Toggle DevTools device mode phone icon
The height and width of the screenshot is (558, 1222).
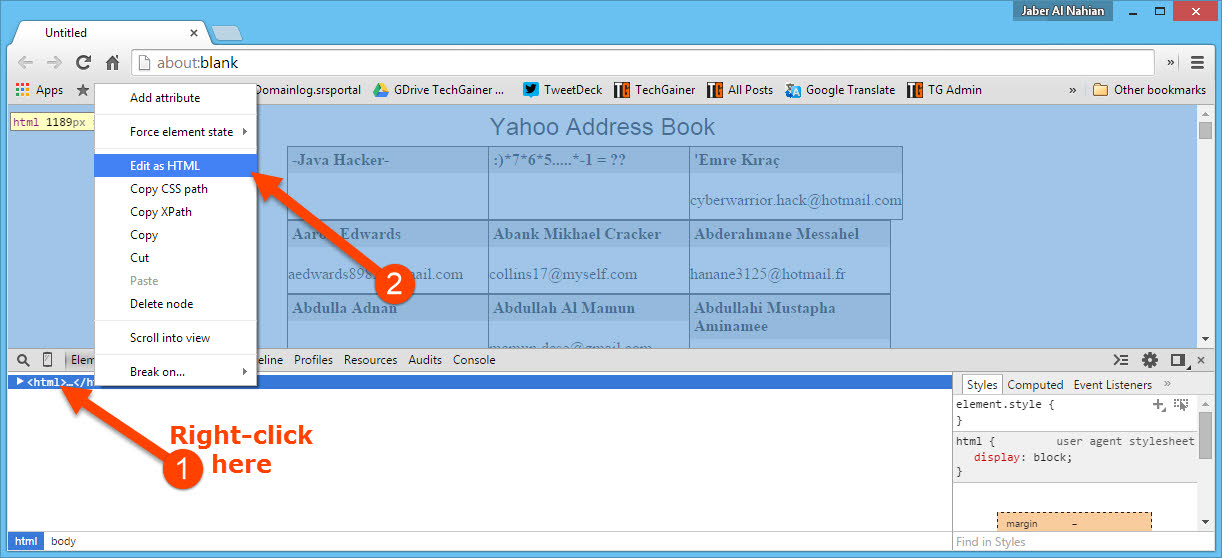click(47, 360)
